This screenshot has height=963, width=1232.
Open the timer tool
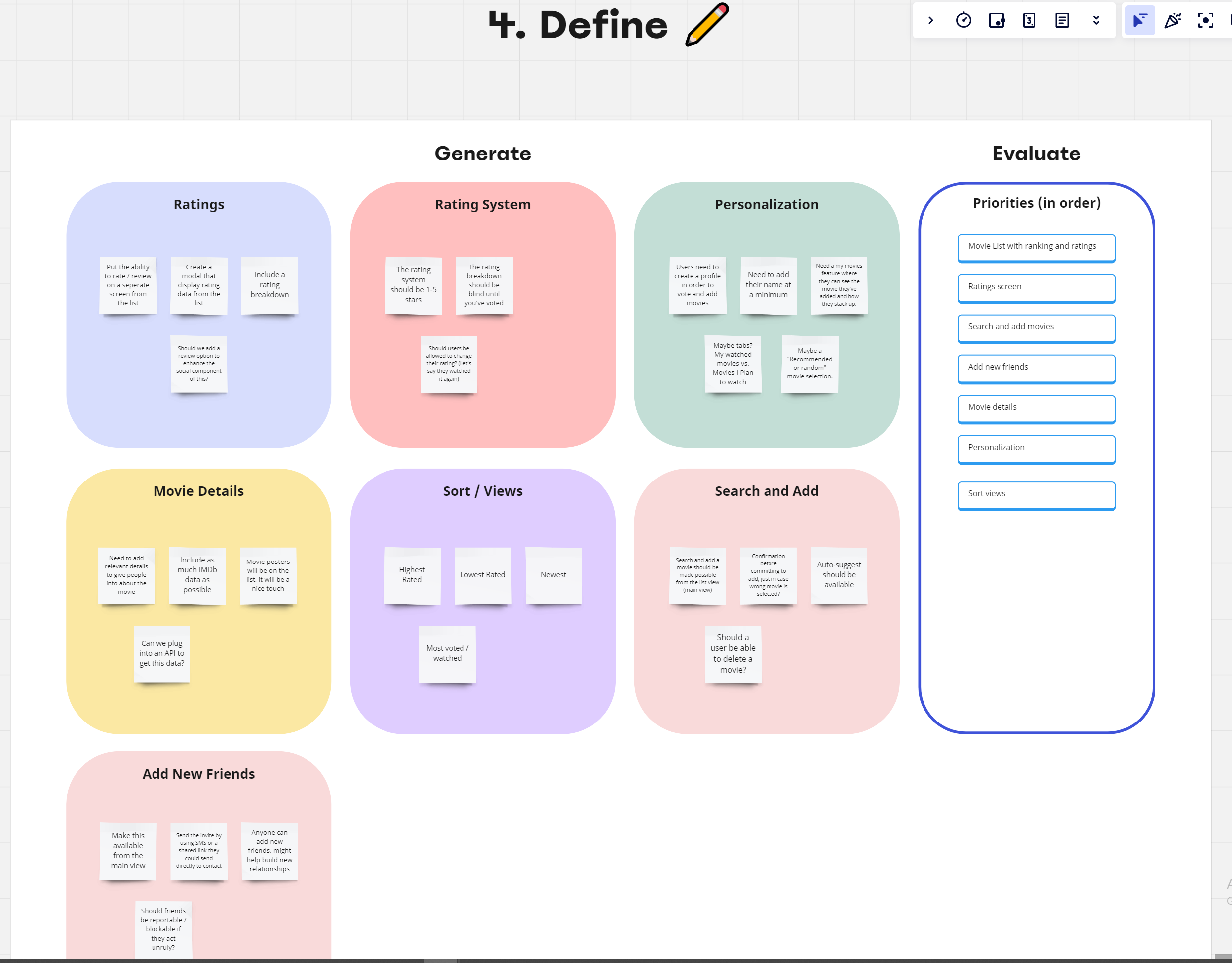pyautogui.click(x=963, y=21)
